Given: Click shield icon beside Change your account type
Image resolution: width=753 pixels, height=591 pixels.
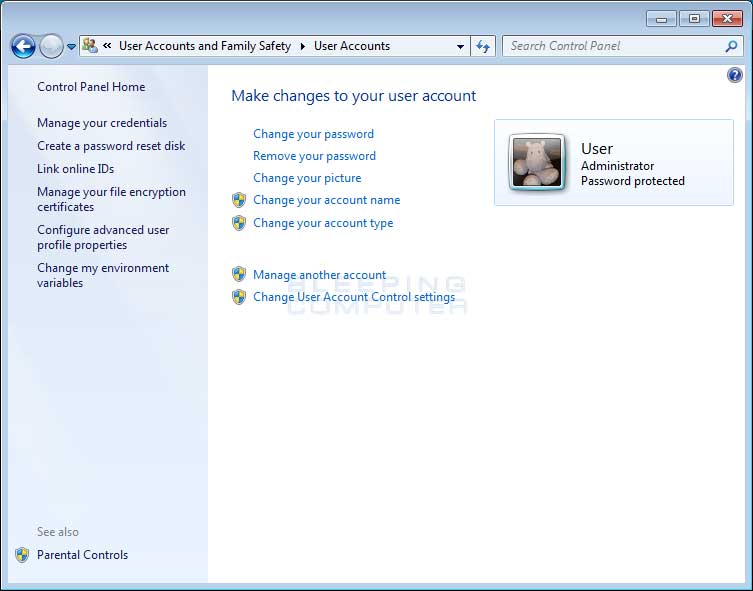Looking at the screenshot, I should point(239,223).
